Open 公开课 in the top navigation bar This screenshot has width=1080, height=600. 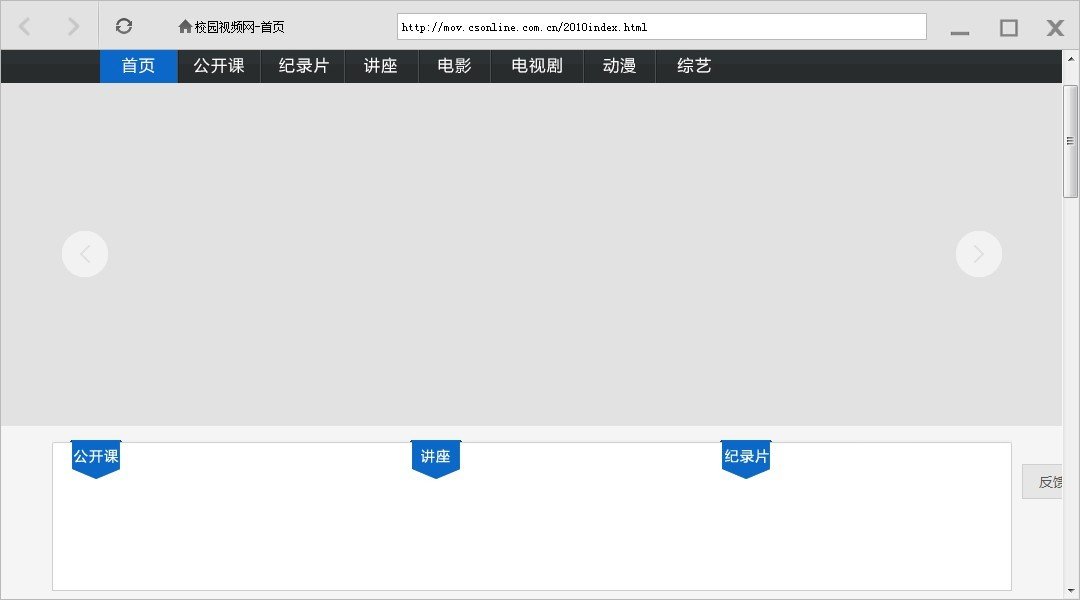coord(219,67)
